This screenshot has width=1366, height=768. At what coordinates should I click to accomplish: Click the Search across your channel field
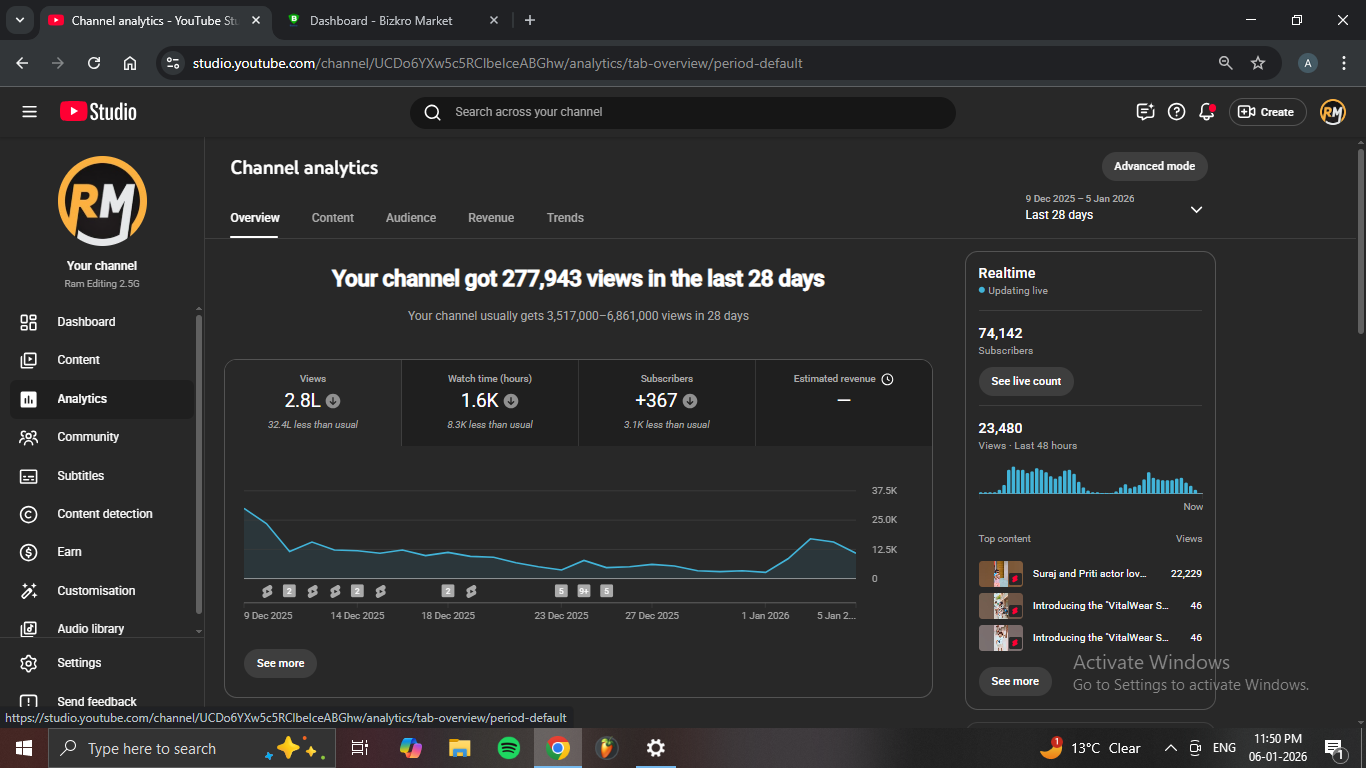(x=682, y=112)
